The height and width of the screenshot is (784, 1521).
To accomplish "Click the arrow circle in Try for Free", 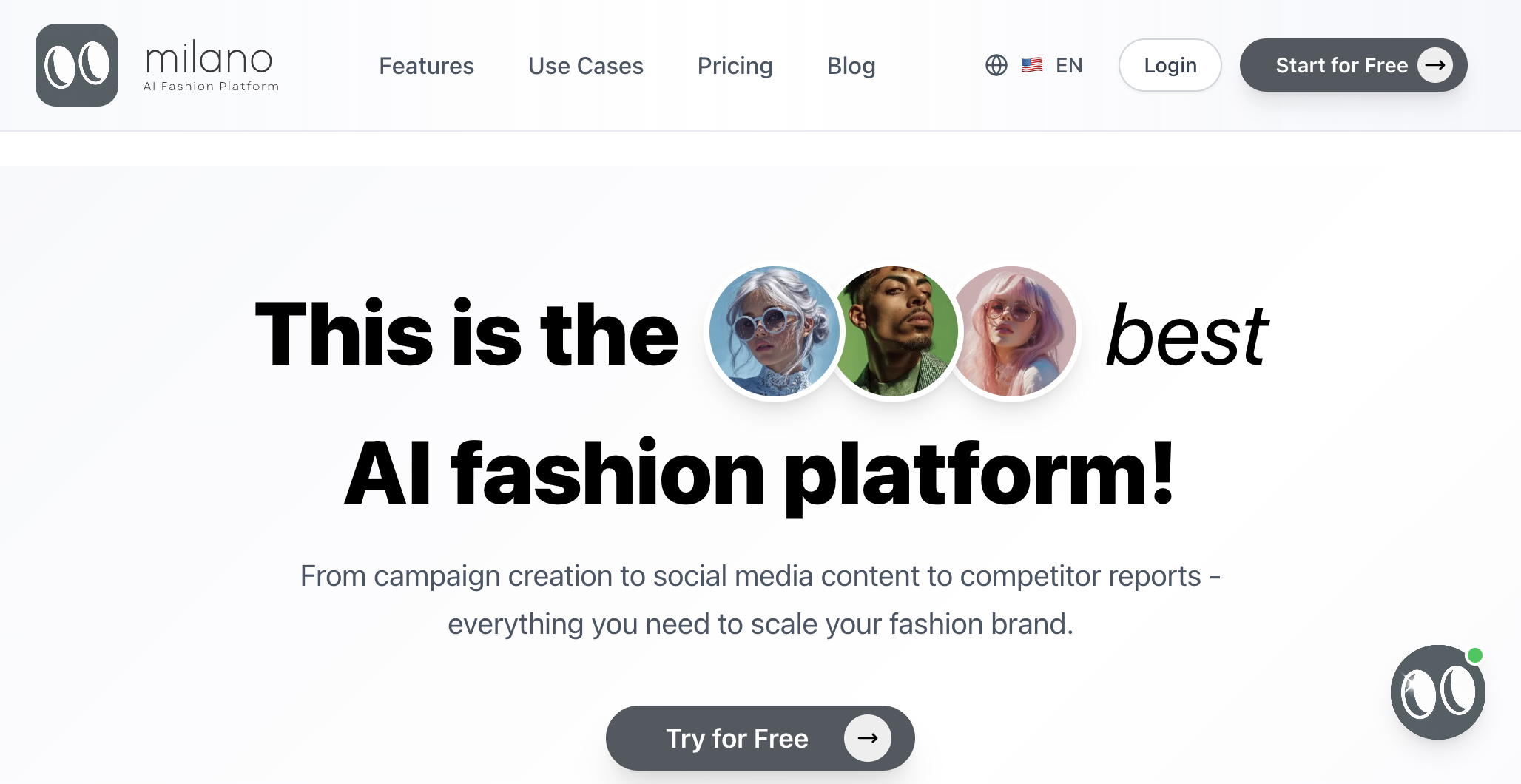I will (867, 738).
